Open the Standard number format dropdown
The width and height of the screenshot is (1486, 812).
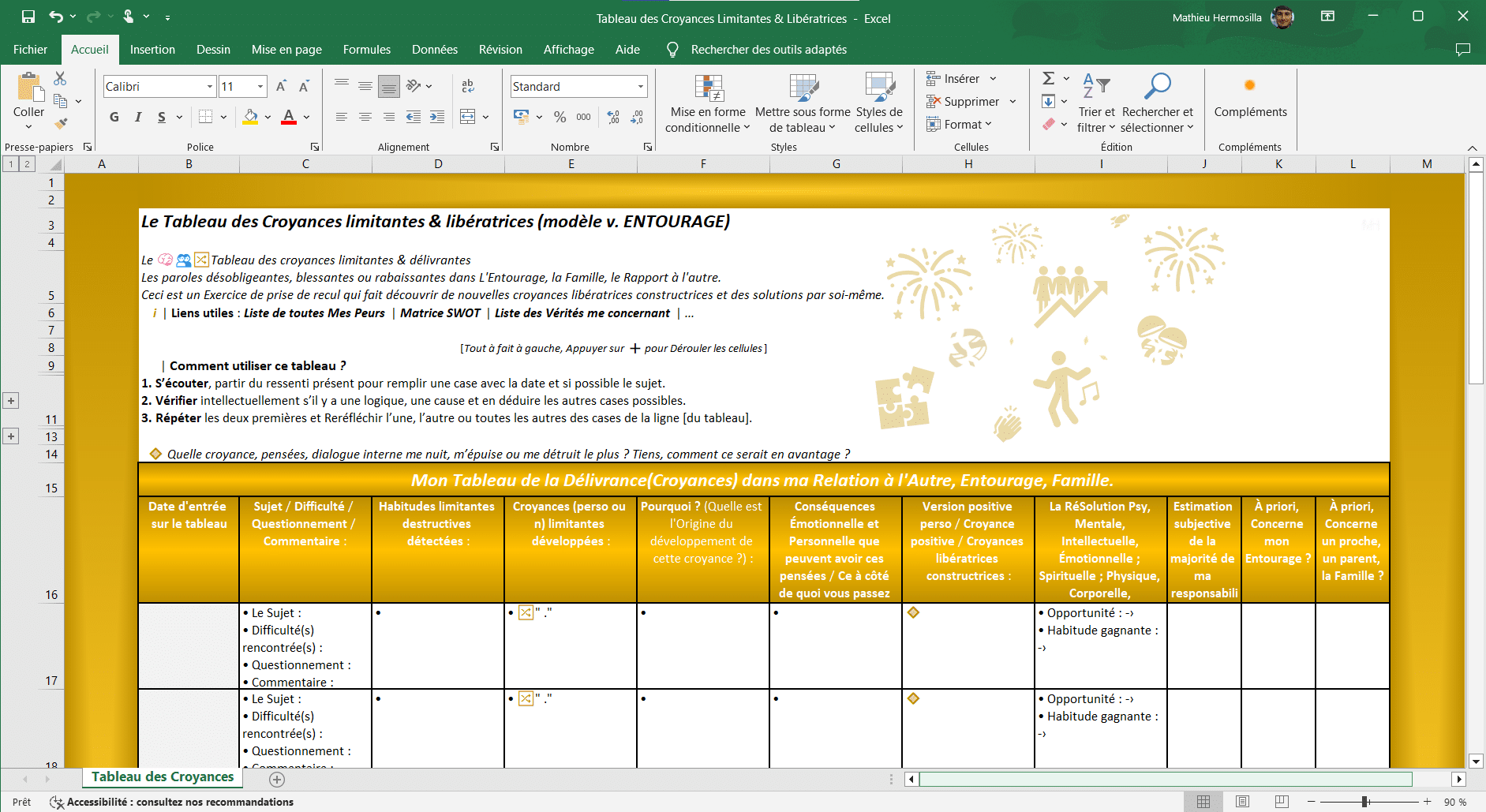[640, 87]
